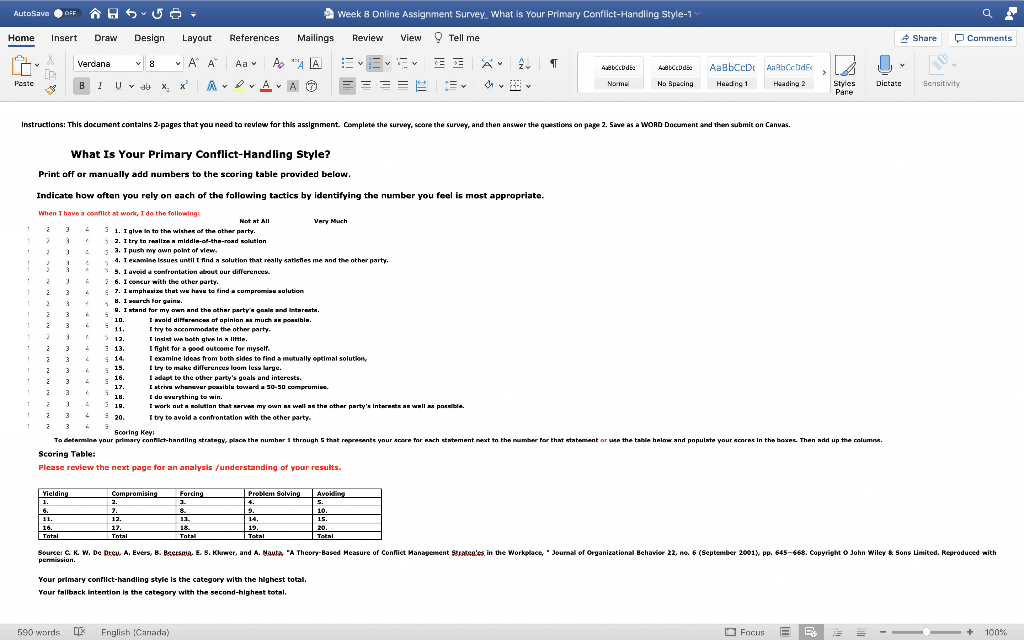Start Dictate with the microphone icon
The height and width of the screenshot is (640, 1024).
pos(884,71)
